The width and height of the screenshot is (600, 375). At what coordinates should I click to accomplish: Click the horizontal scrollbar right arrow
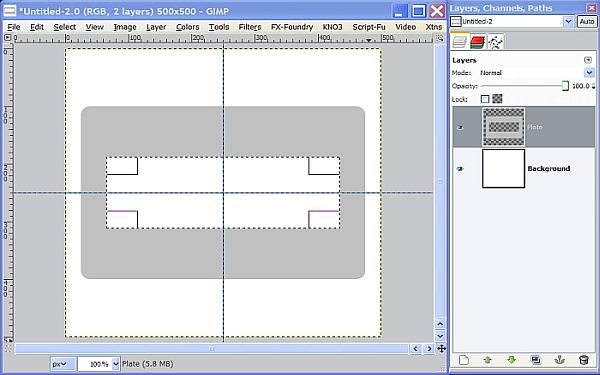(x=429, y=349)
